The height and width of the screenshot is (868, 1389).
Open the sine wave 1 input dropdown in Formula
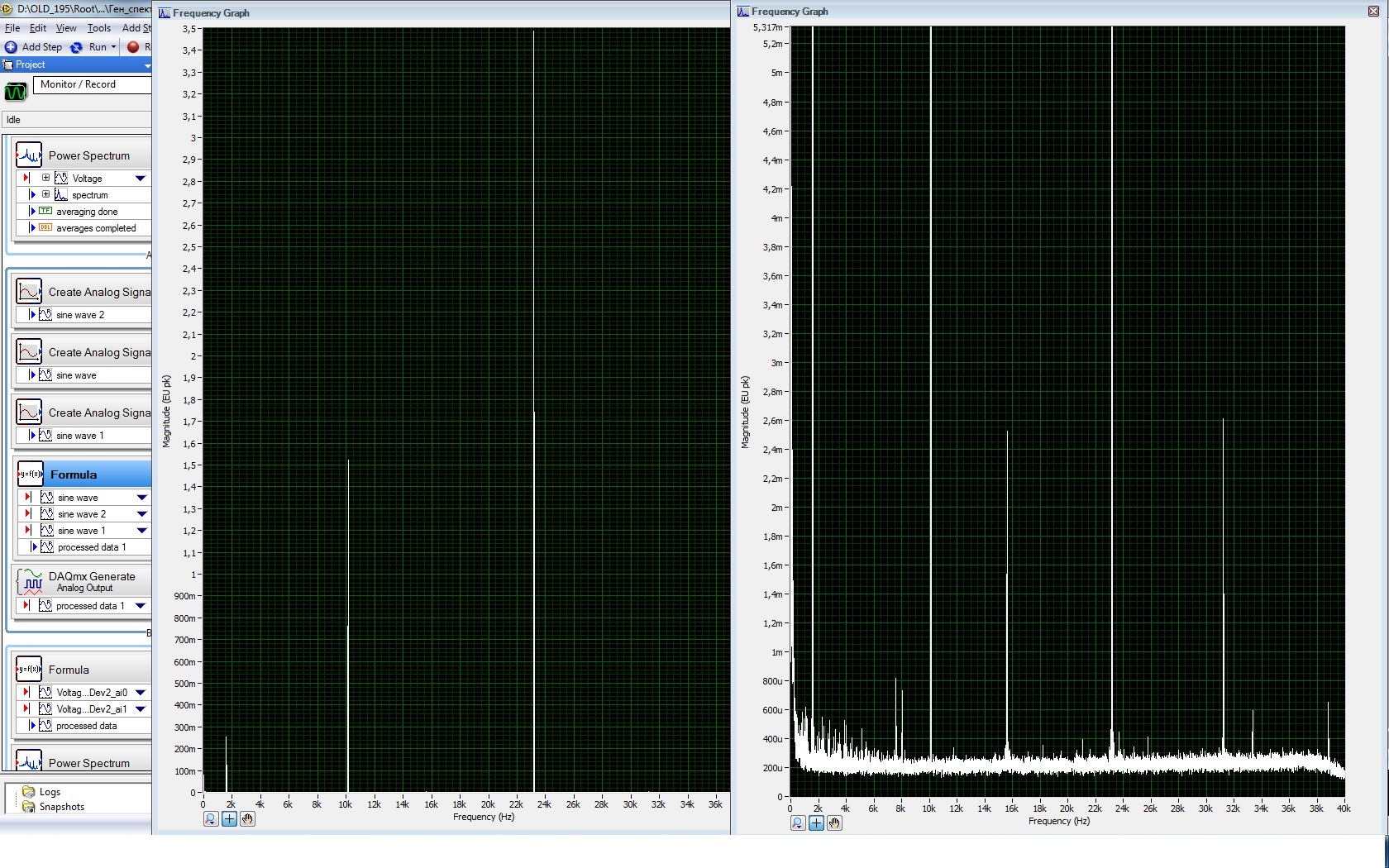coord(141,531)
